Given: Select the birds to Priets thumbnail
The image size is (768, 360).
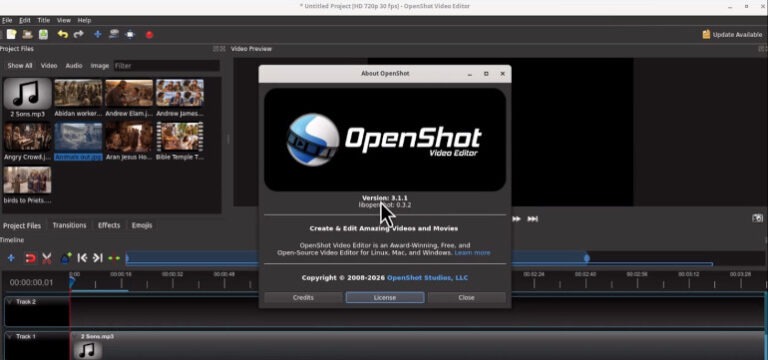Looking at the screenshot, I should pos(27,180).
